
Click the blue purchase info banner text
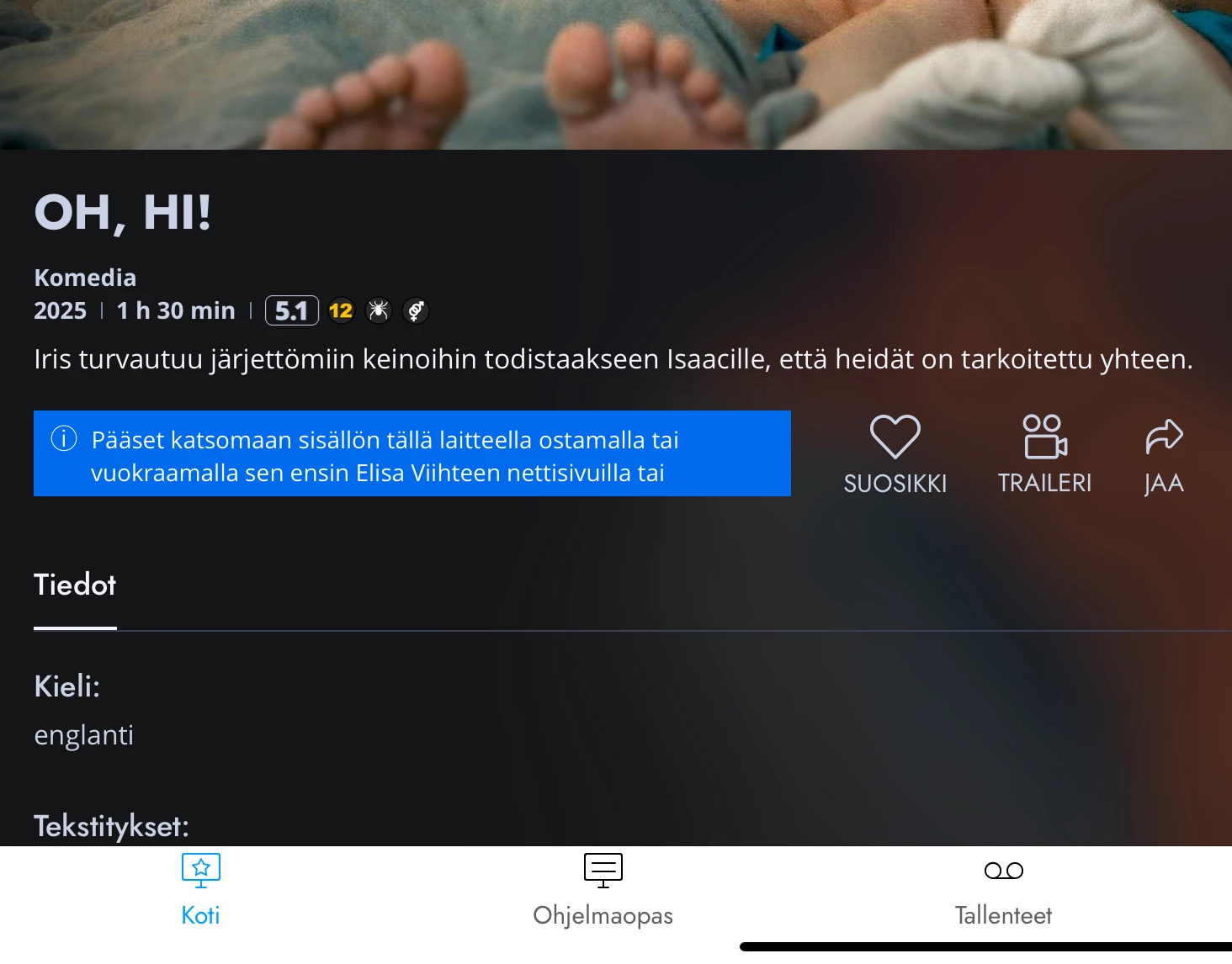click(x=385, y=456)
